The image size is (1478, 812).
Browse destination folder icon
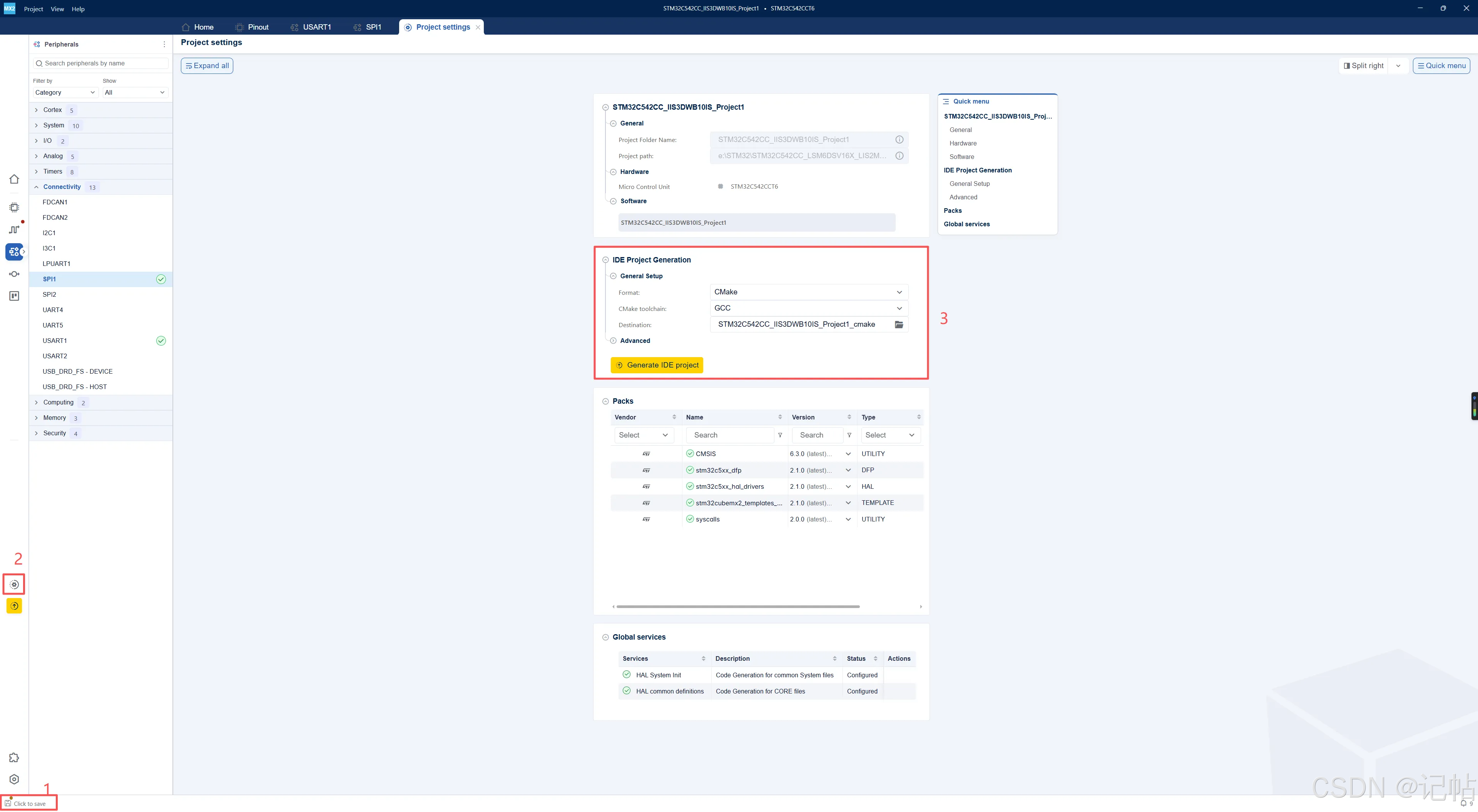coord(899,325)
